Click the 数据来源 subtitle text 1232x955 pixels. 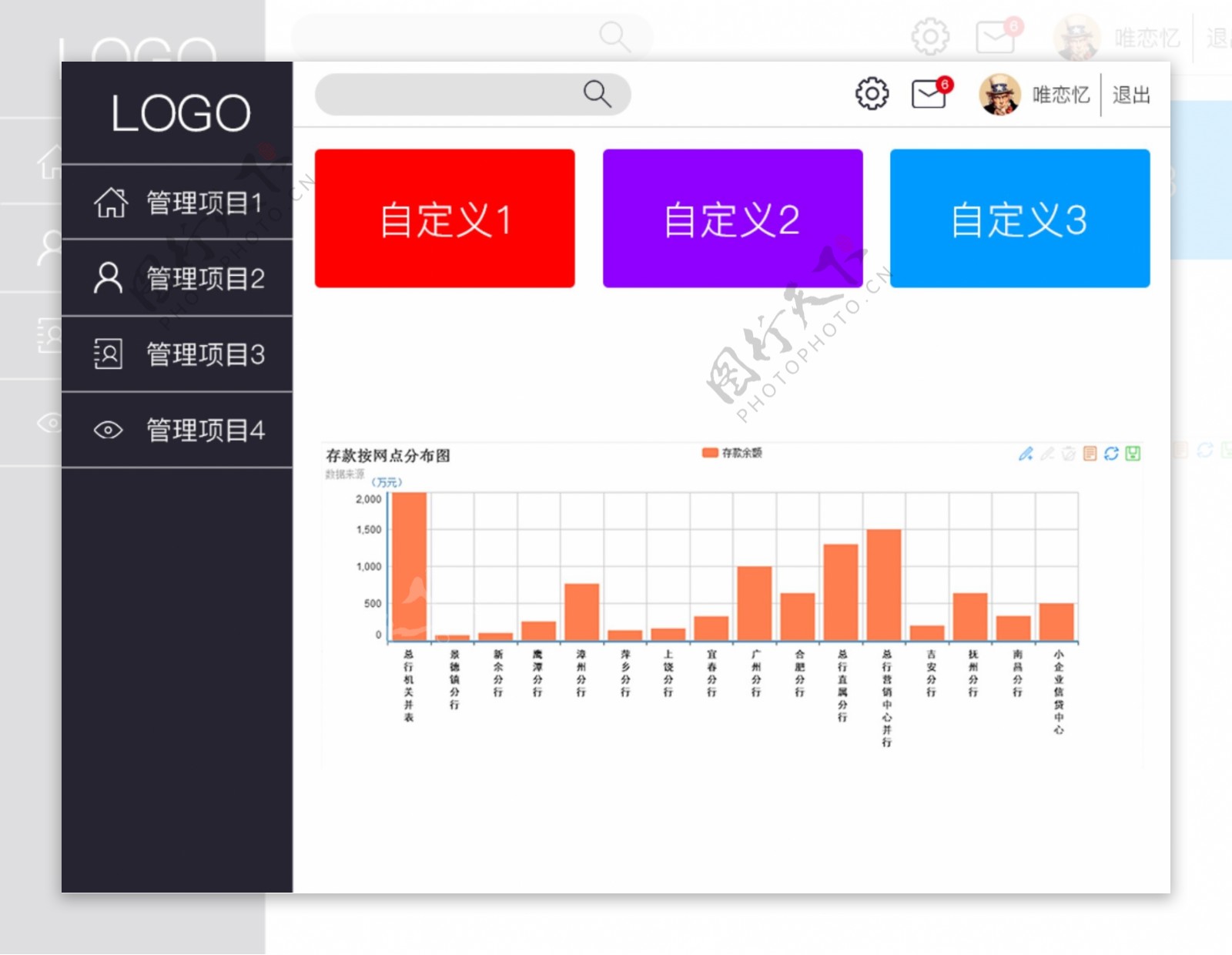(344, 474)
